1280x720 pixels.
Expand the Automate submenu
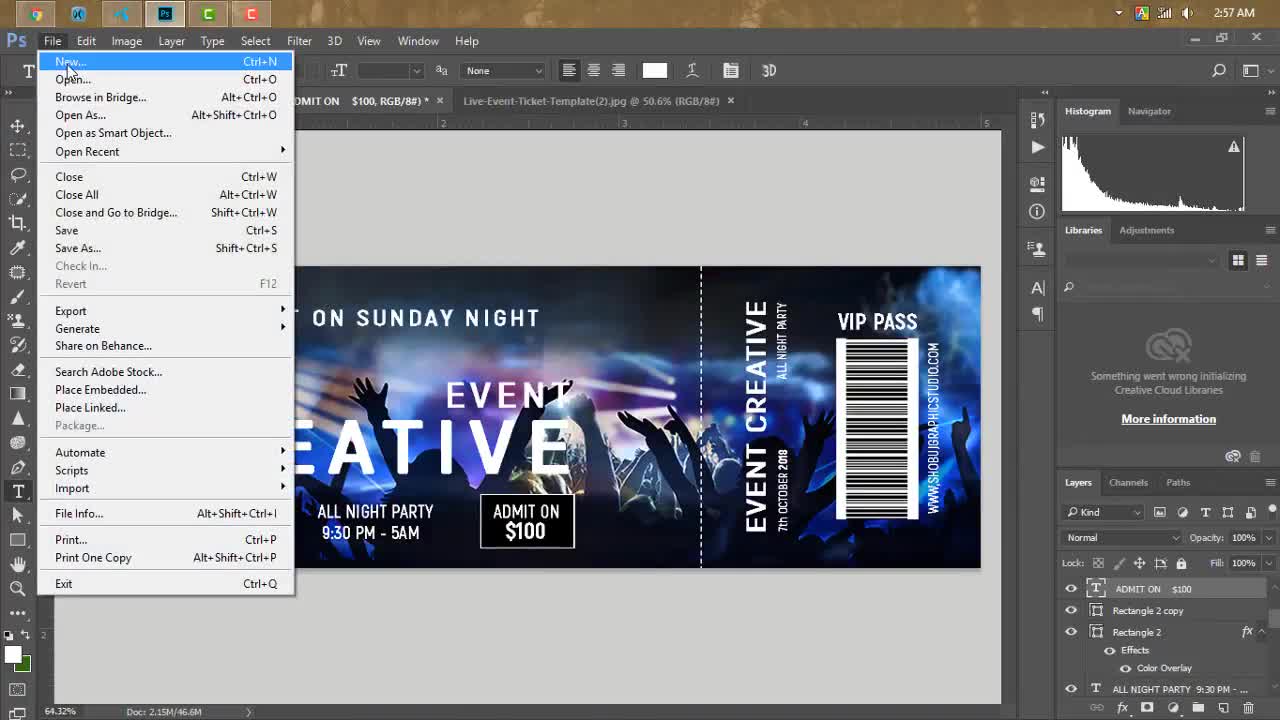pos(166,453)
